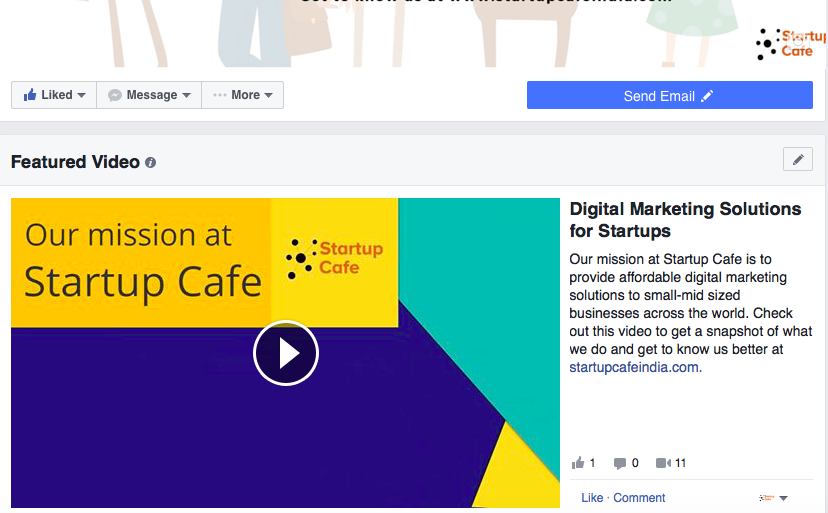The image size is (828, 513).
Task: Edit the Featured Video with pencil icon
Action: click(x=797, y=159)
